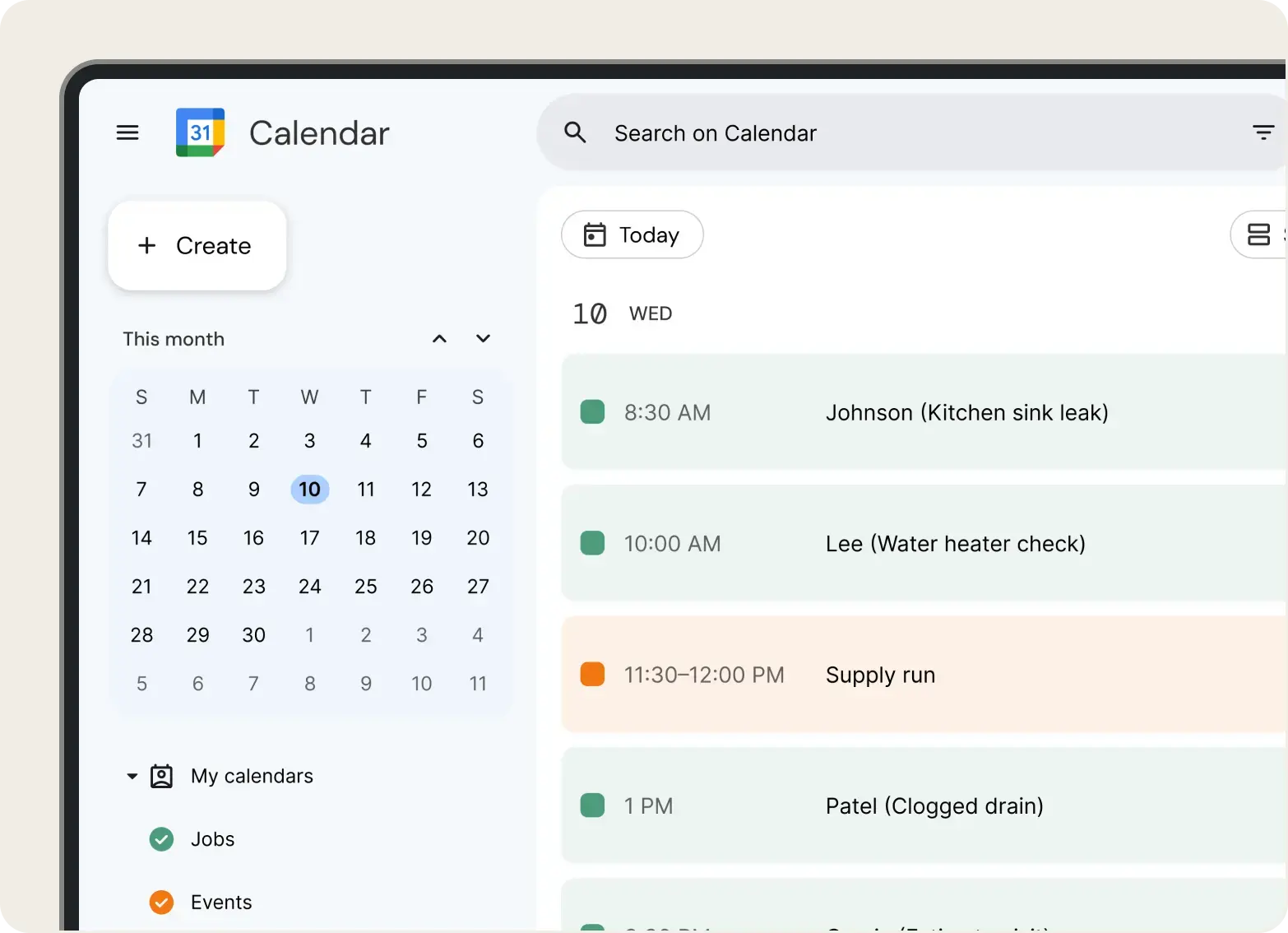Click green color square of 1 PM event
Viewport: 1288px width, 933px height.
coord(592,805)
